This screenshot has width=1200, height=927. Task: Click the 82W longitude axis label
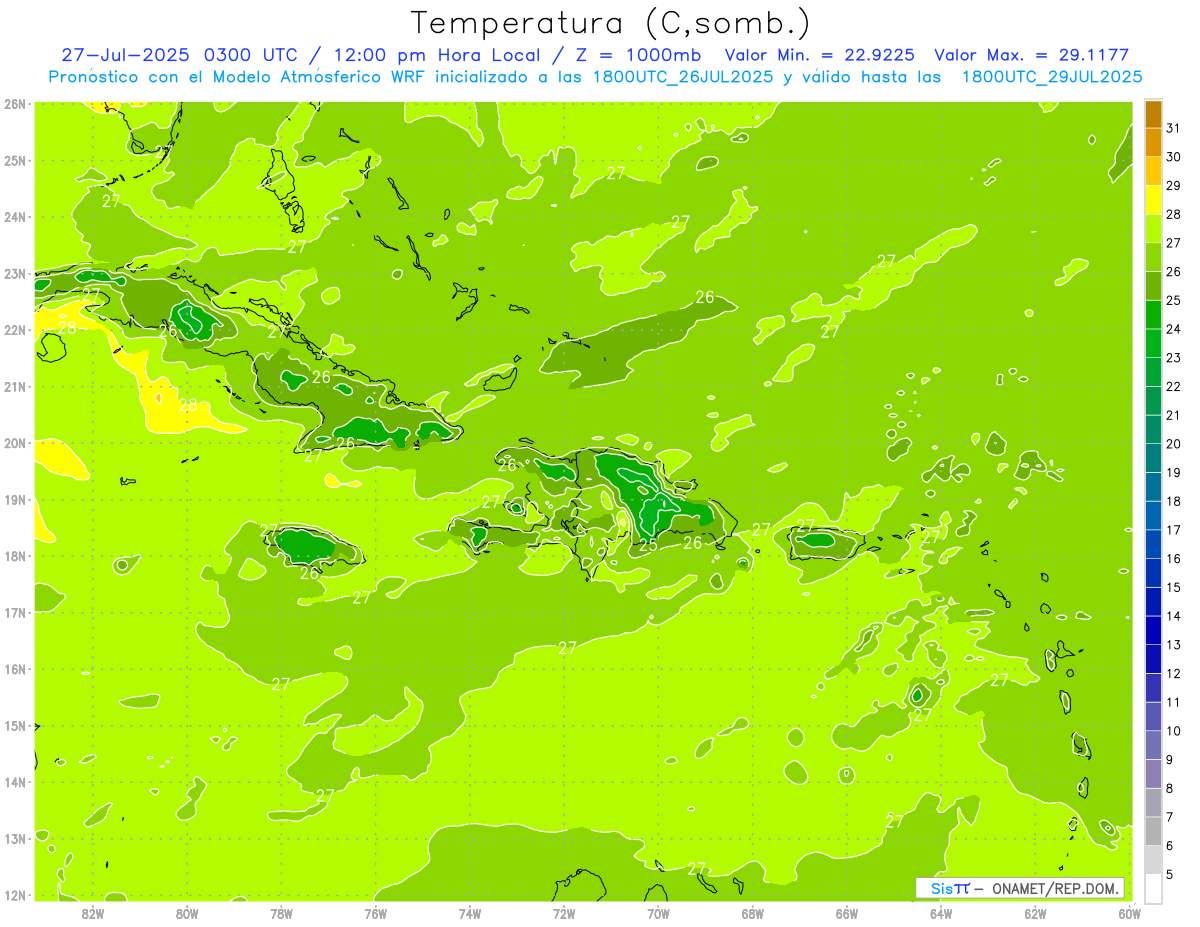pos(93,913)
